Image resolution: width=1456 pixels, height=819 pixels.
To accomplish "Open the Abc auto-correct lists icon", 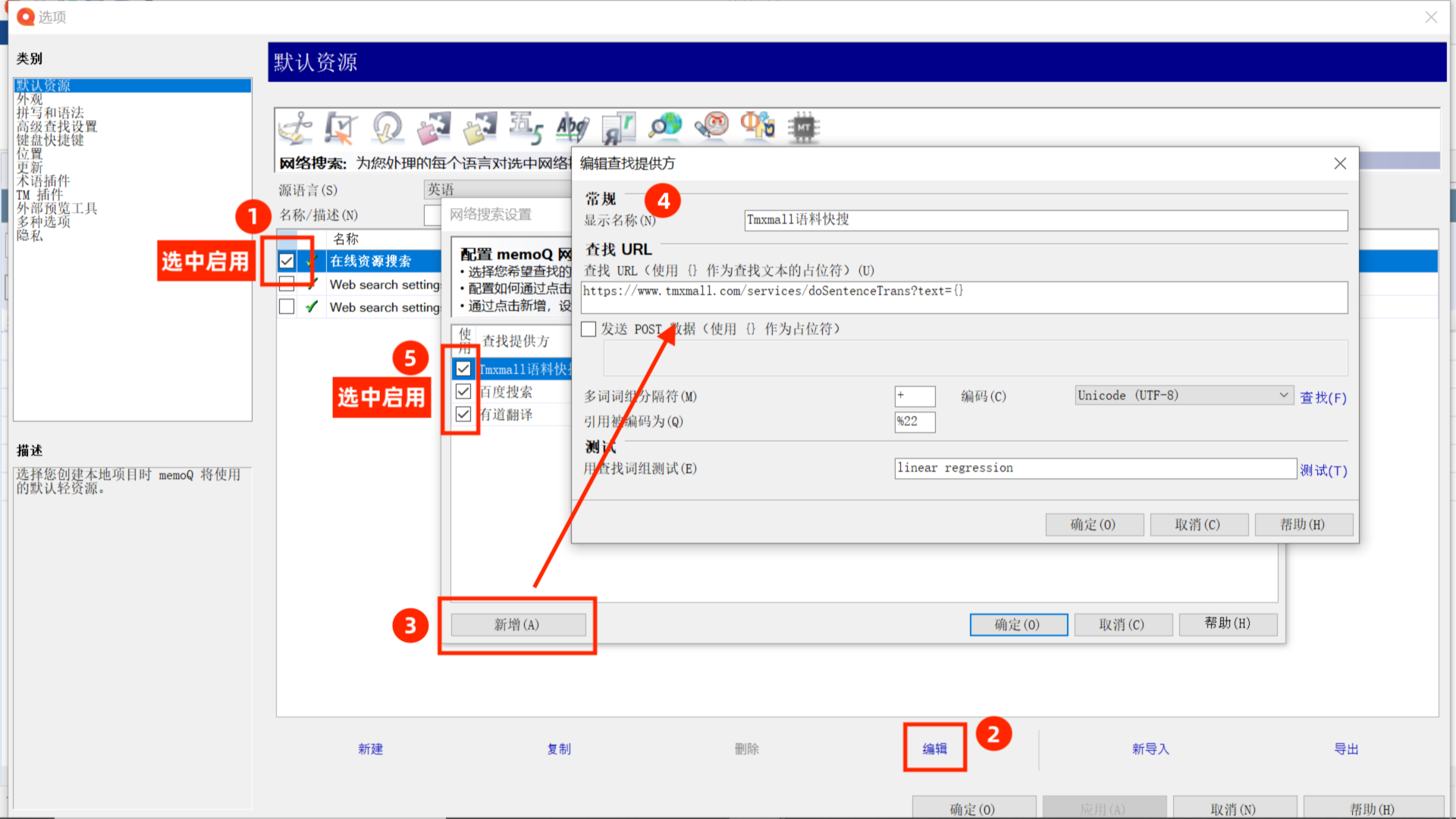I will click(573, 127).
